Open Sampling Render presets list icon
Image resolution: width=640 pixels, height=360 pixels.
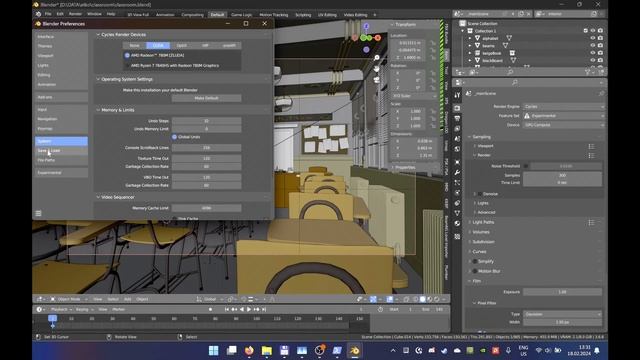pyautogui.click(x=591, y=156)
